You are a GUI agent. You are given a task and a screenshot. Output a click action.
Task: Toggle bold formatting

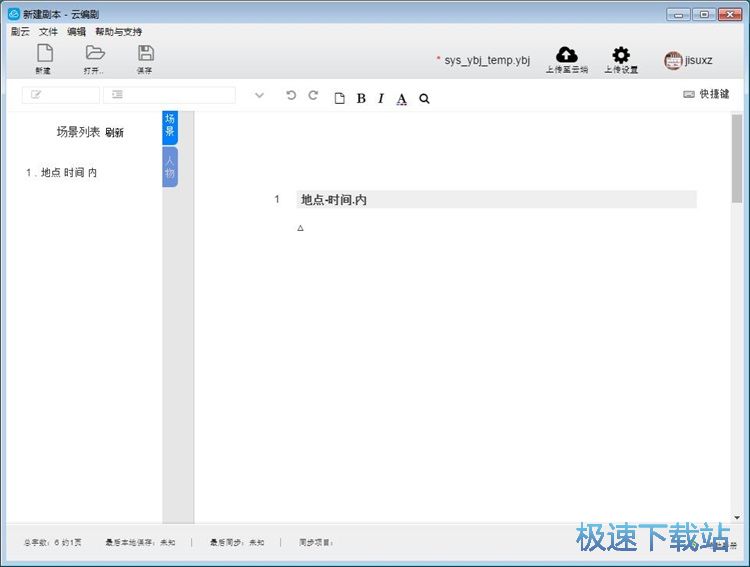pyautogui.click(x=361, y=98)
